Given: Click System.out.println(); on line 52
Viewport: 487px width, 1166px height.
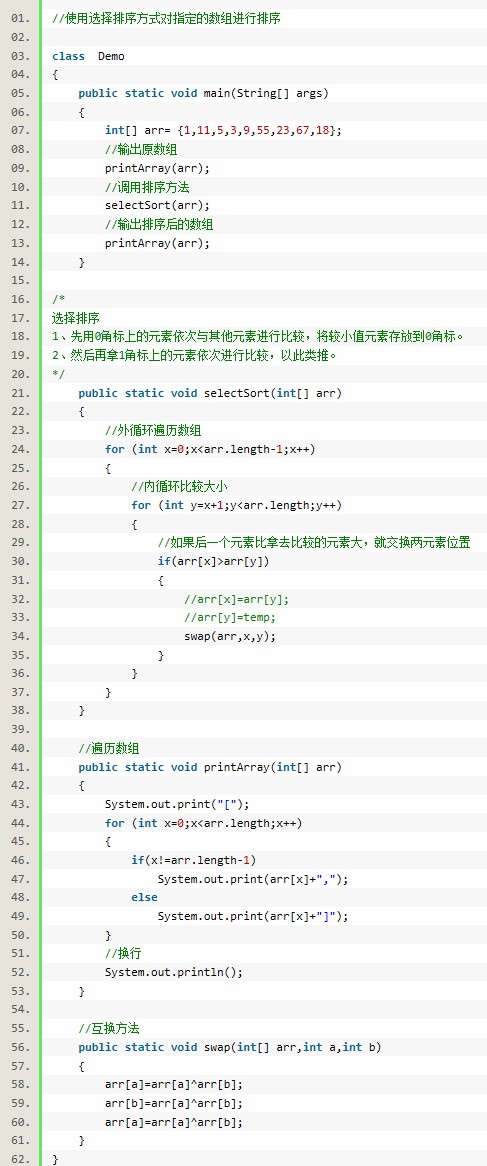Looking at the screenshot, I should [x=174, y=973].
